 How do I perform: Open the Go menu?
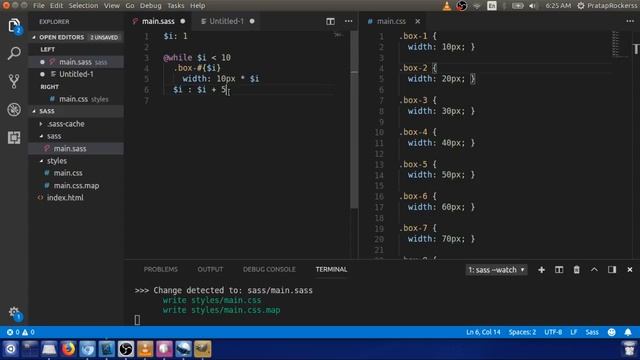point(130,6)
